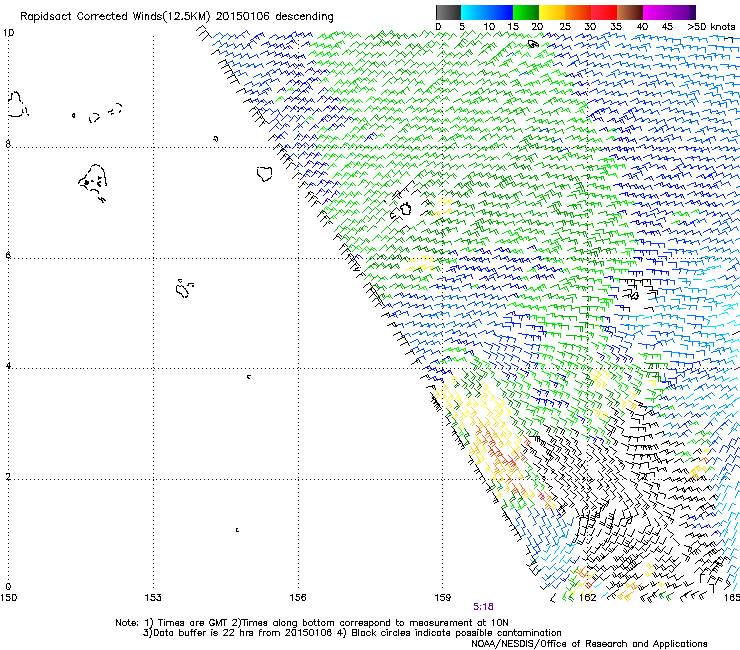Click the longitude label '150'
The height and width of the screenshot is (650, 740).
tap(8, 598)
